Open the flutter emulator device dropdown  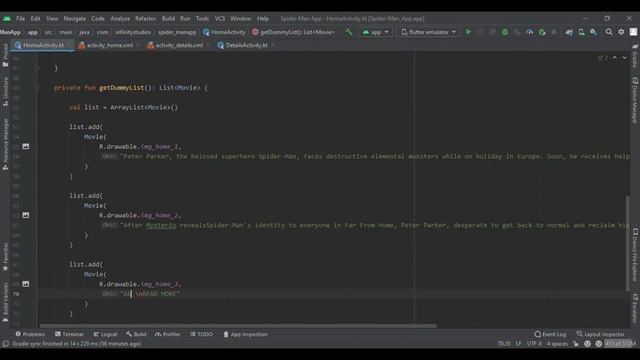tap(428, 32)
